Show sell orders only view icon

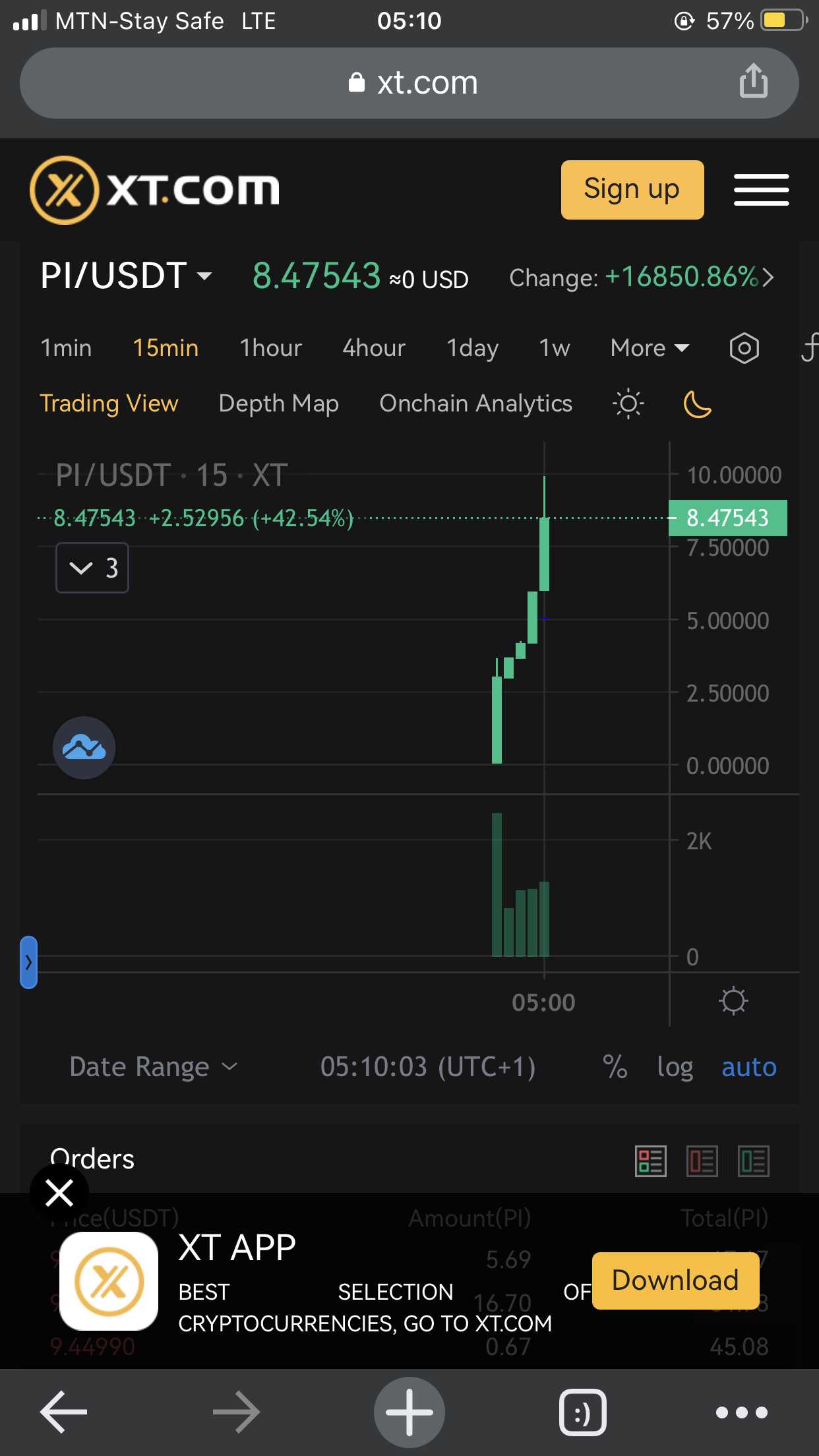(x=702, y=1161)
